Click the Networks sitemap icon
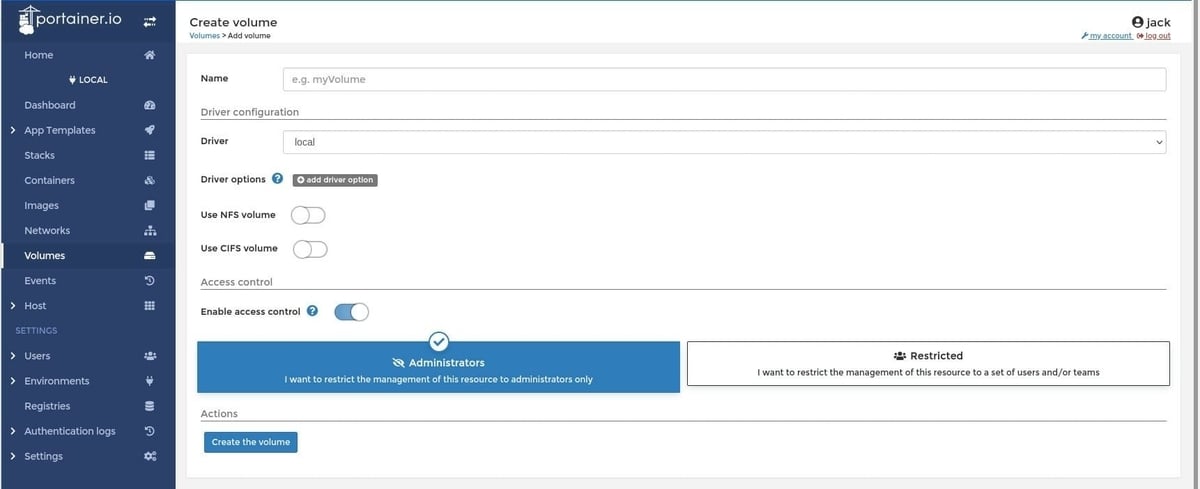This screenshot has width=1200, height=489. click(x=150, y=231)
